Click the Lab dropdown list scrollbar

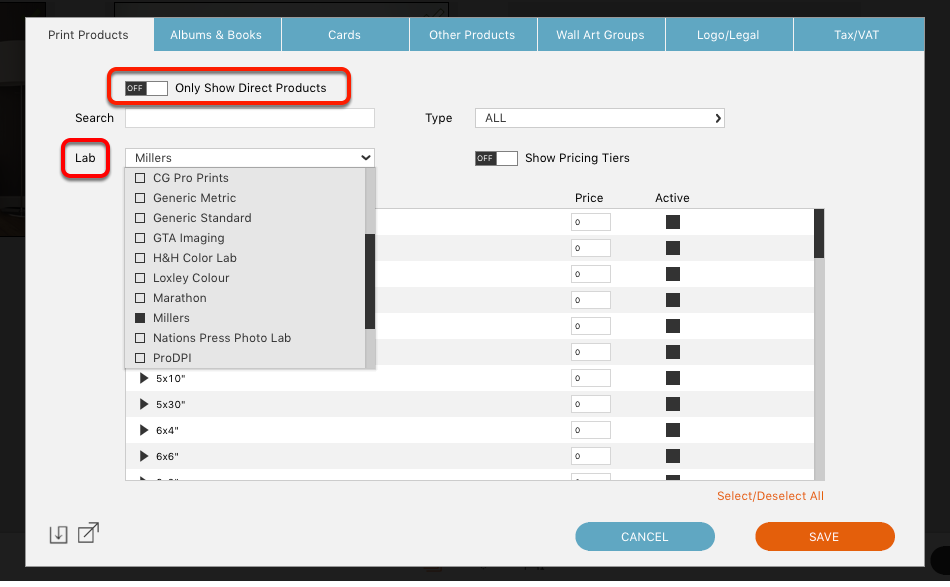(370, 282)
